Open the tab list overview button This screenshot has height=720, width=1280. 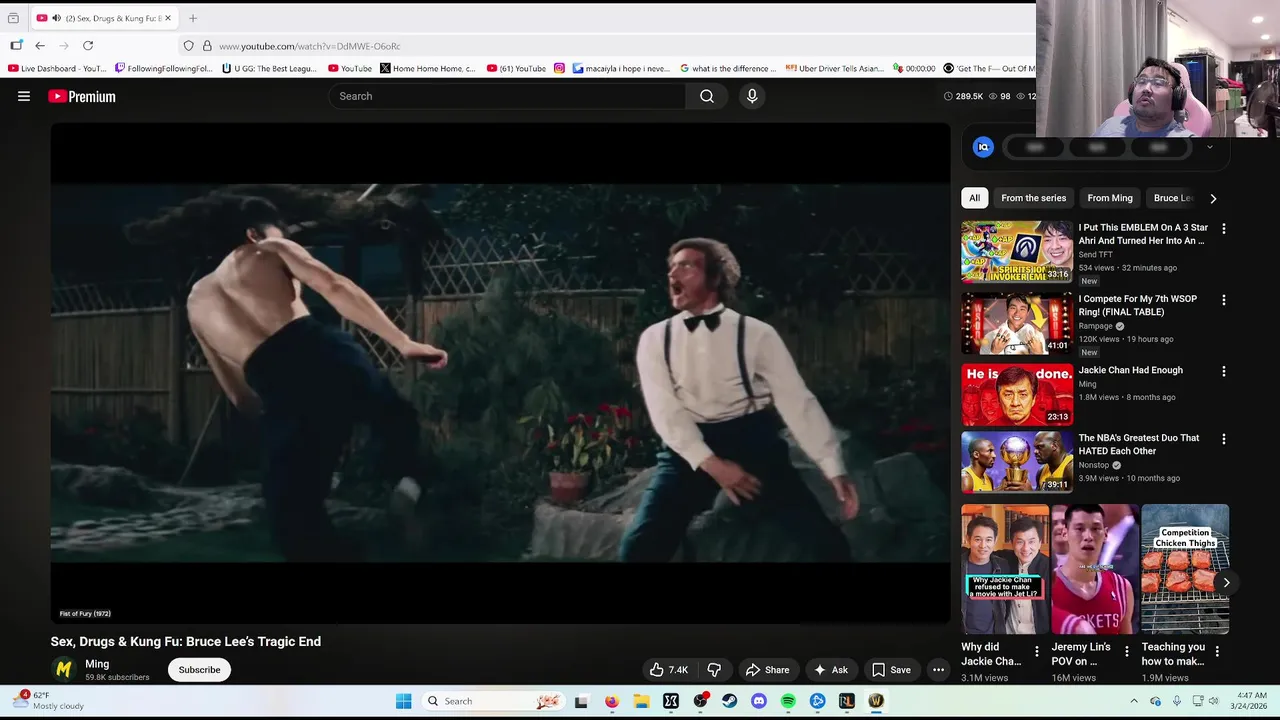[13, 18]
